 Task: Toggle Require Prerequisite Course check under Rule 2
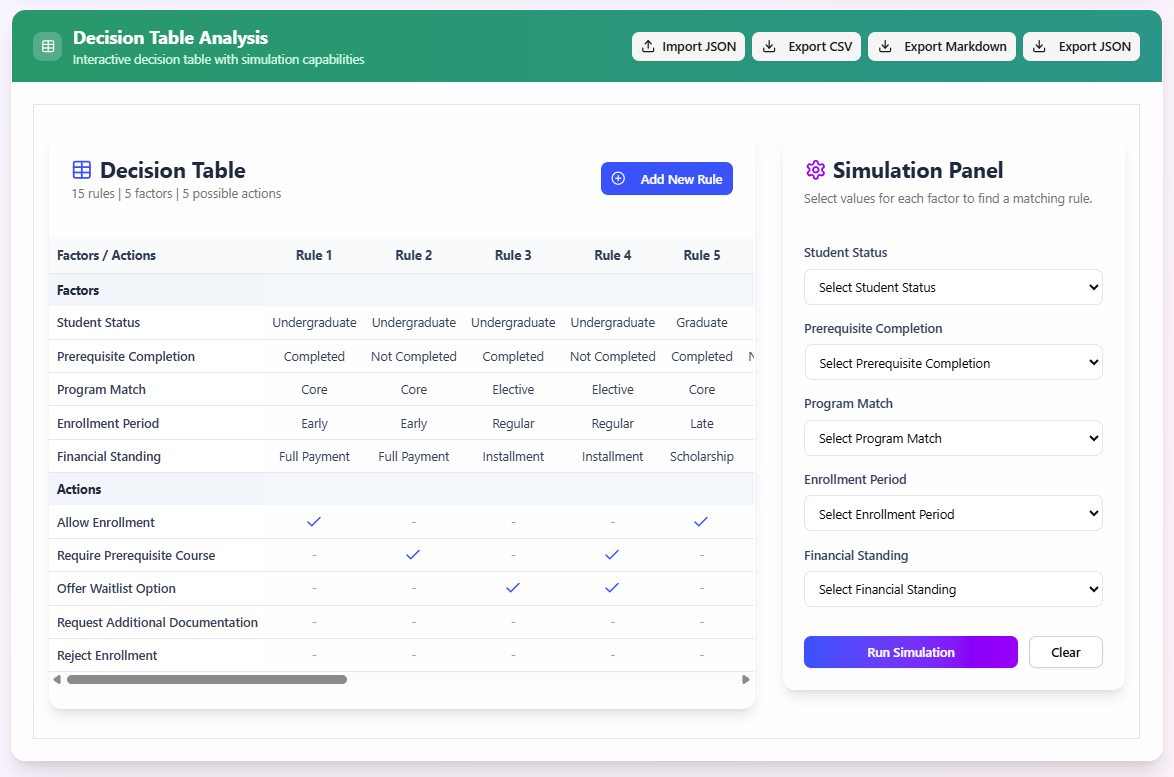(414, 554)
